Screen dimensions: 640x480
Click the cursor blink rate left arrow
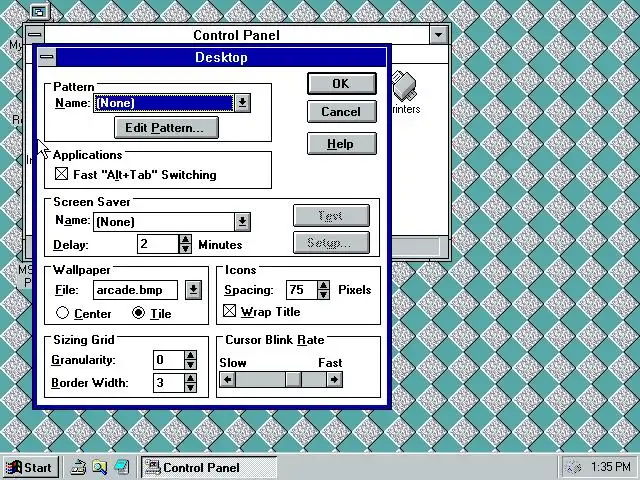pyautogui.click(x=228, y=380)
